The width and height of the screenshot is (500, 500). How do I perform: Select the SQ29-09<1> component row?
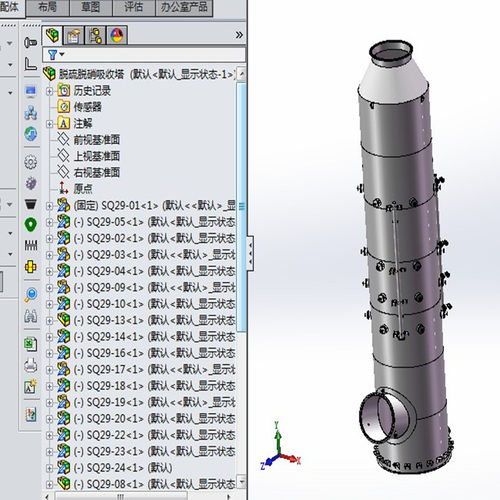(x=146, y=287)
